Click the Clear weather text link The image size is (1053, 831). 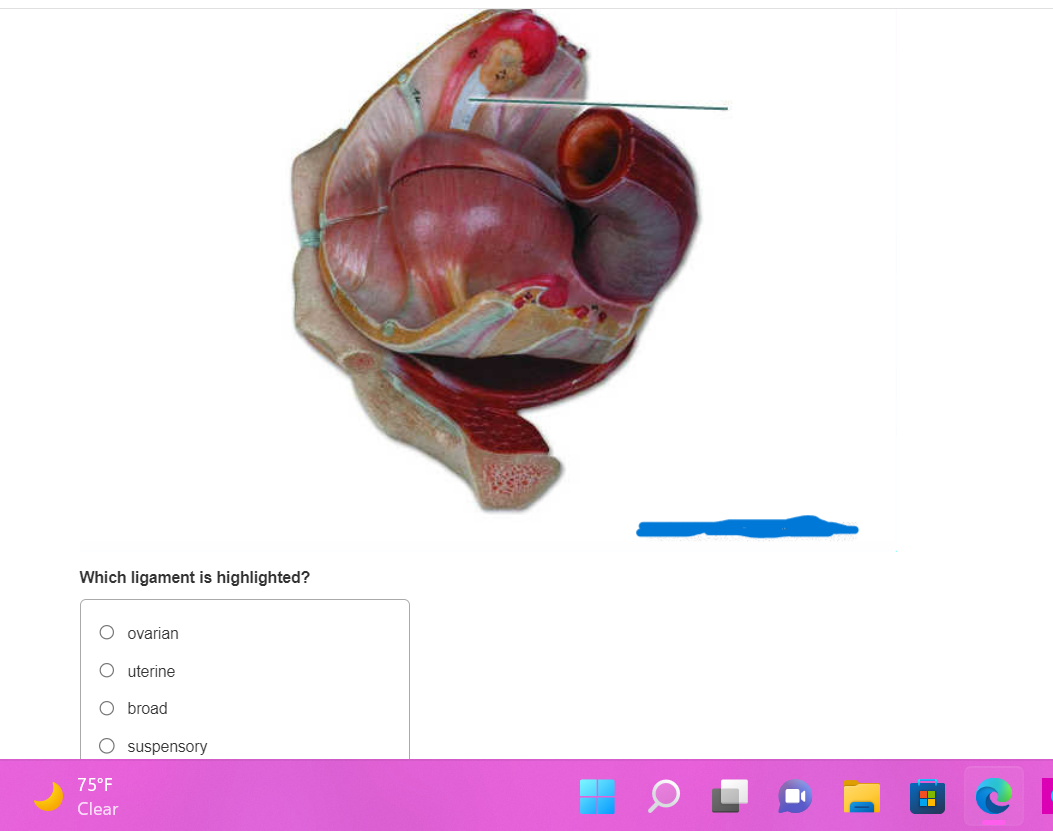[x=97, y=809]
